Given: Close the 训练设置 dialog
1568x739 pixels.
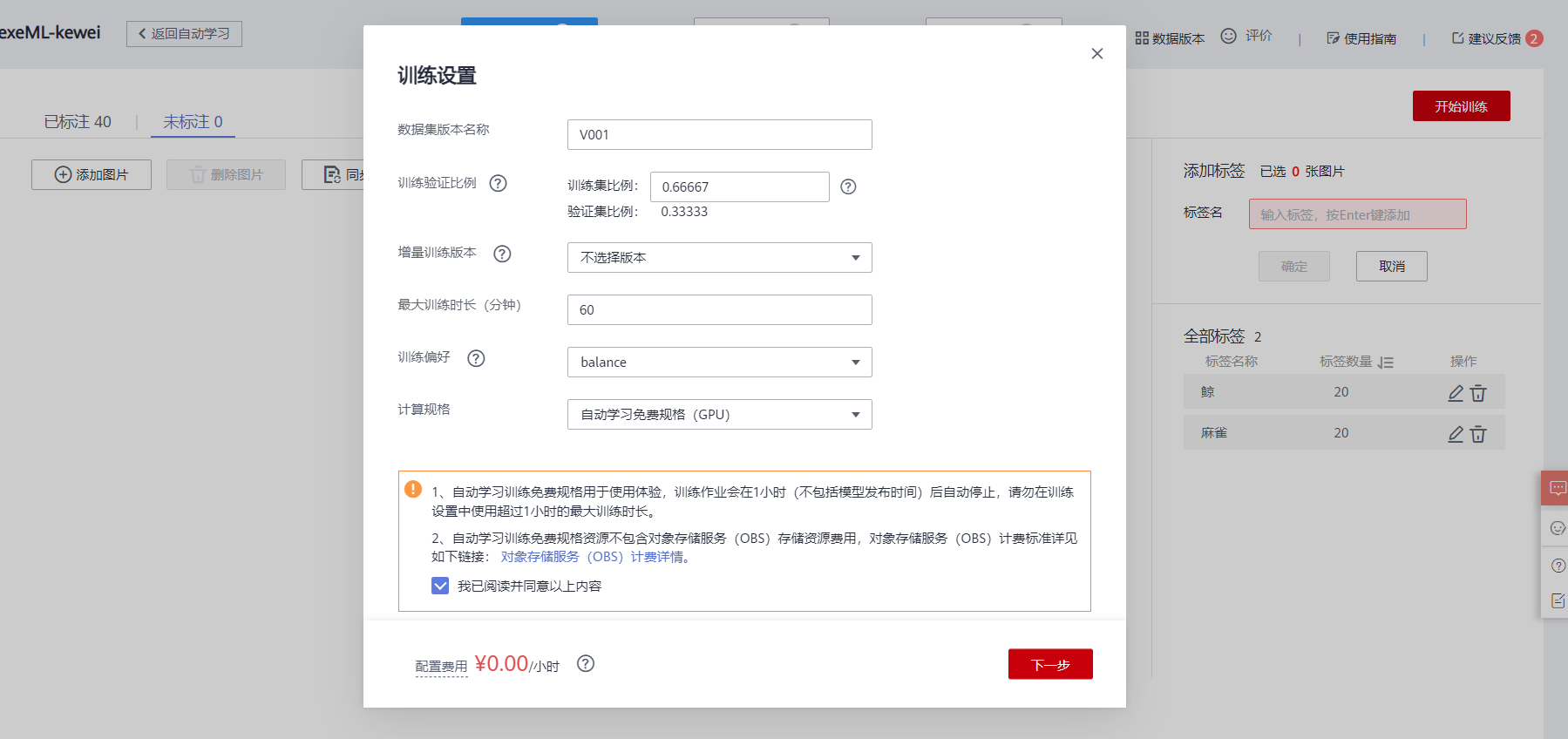Looking at the screenshot, I should (1097, 54).
